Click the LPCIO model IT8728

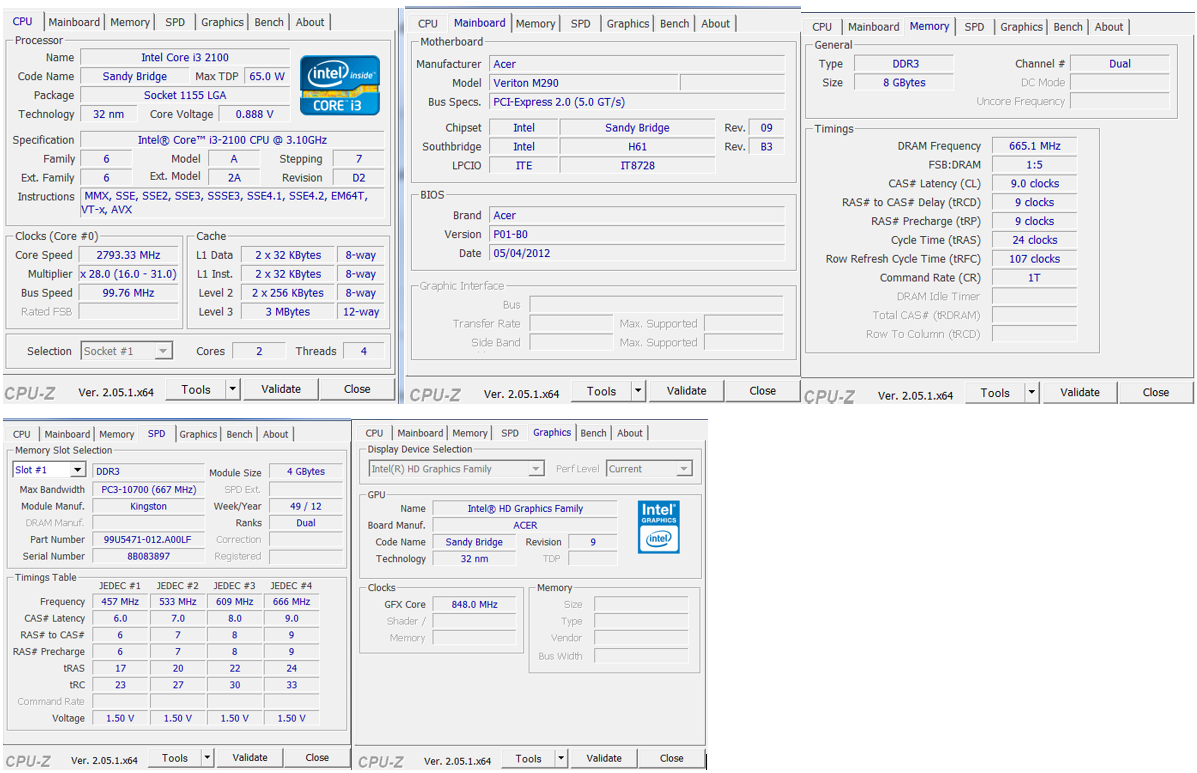pyautogui.click(x=637, y=165)
